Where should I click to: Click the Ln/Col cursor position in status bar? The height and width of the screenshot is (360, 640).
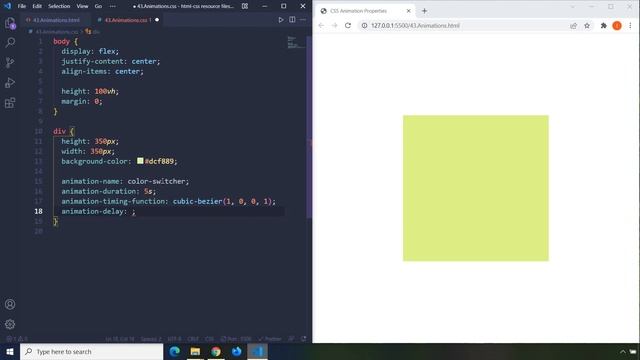click(120, 339)
